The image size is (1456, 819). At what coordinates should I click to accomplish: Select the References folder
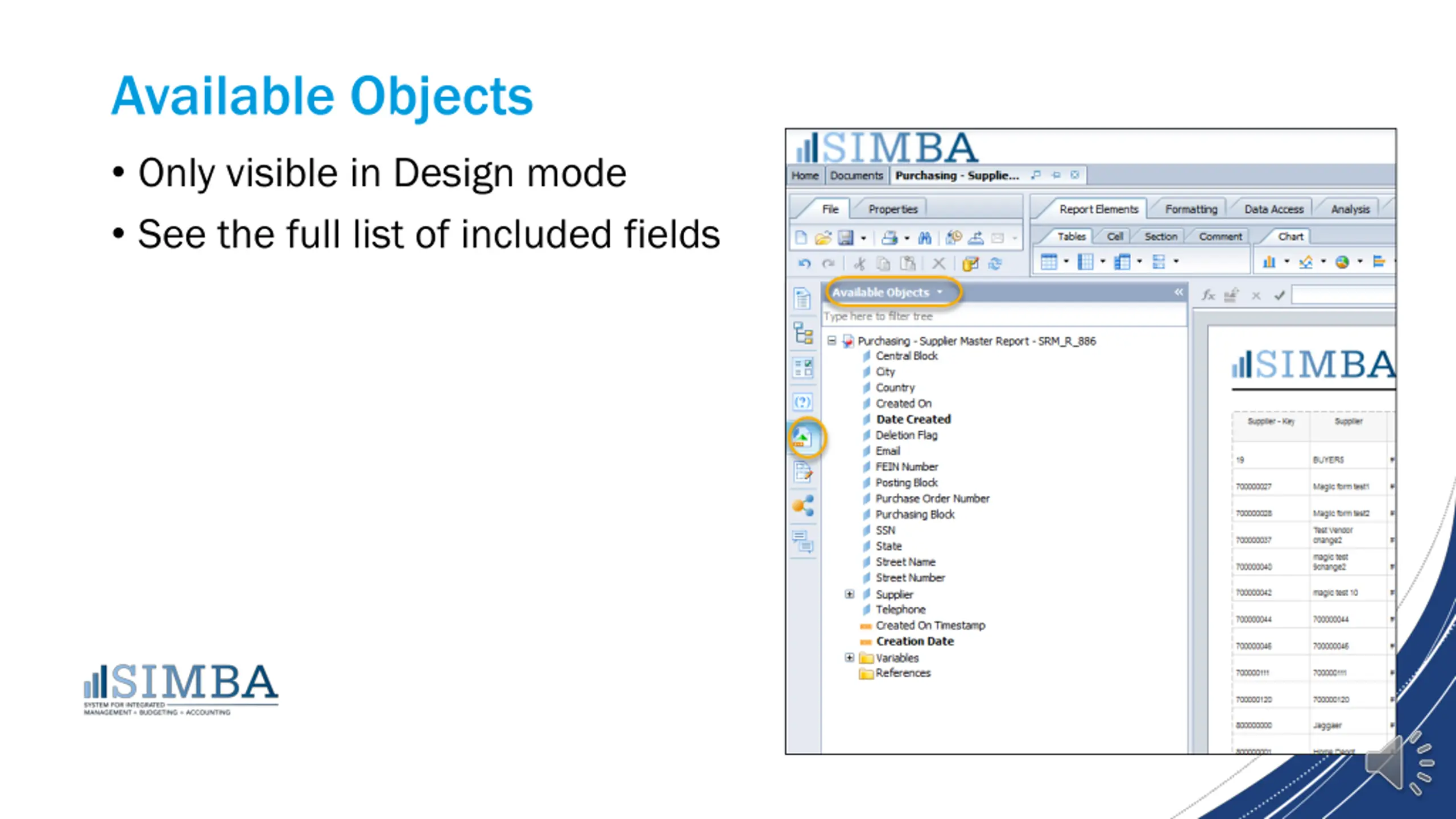tap(903, 673)
